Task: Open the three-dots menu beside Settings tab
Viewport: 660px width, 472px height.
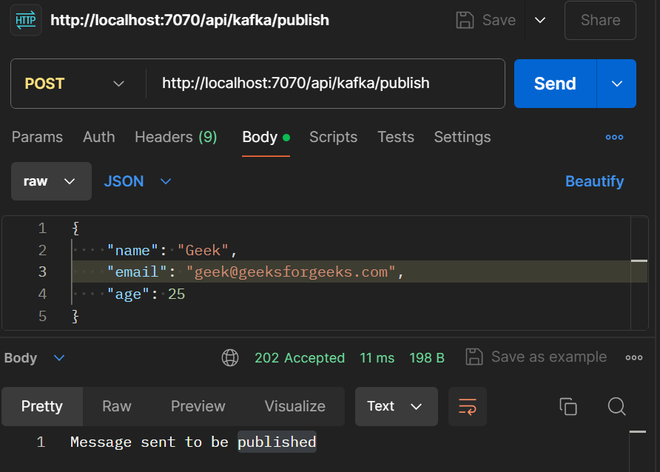Action: pyautogui.click(x=614, y=137)
